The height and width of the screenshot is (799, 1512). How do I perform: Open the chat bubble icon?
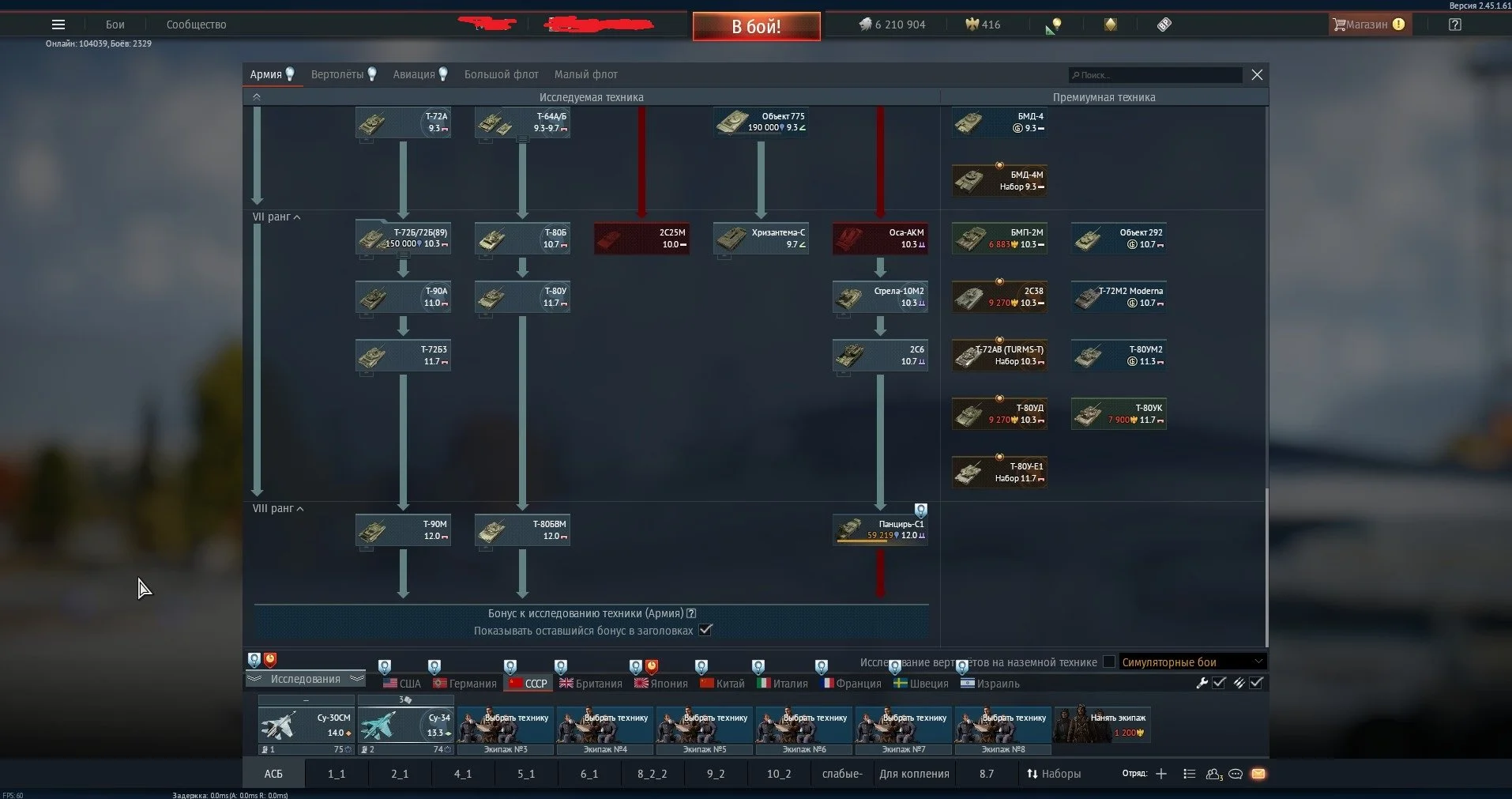point(1236,774)
